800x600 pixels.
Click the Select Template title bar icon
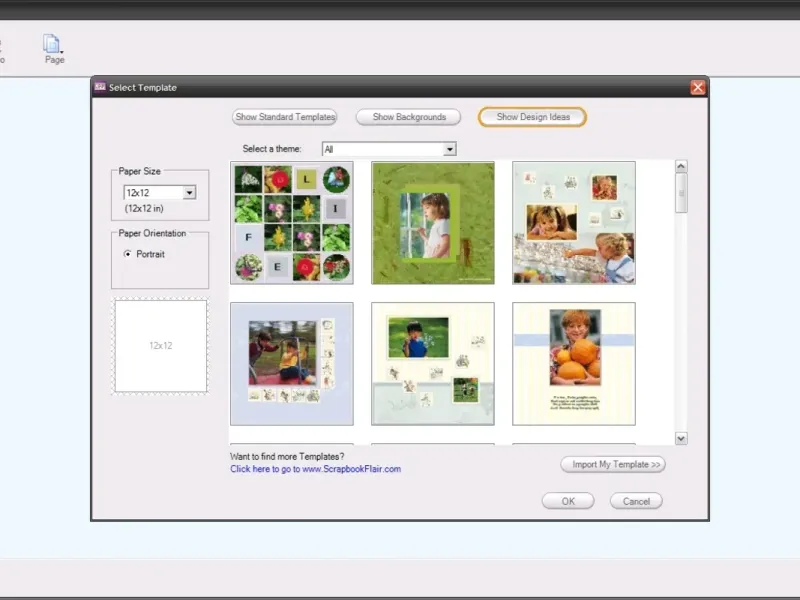pos(100,87)
